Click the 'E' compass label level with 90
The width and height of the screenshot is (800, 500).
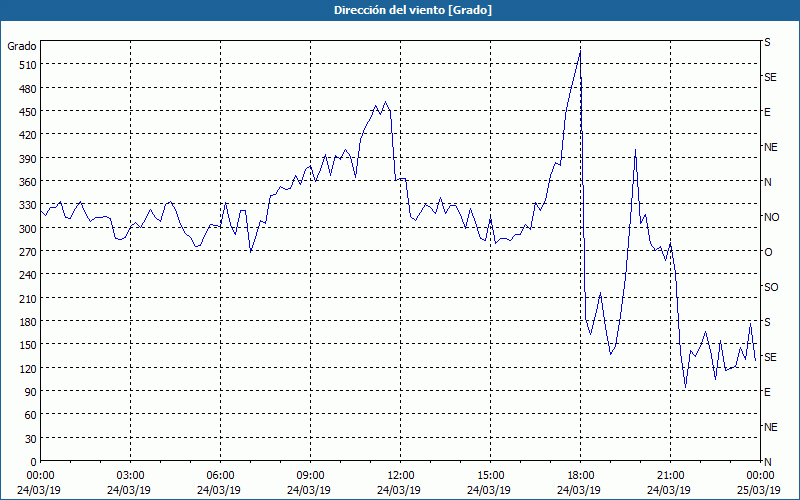767,392
